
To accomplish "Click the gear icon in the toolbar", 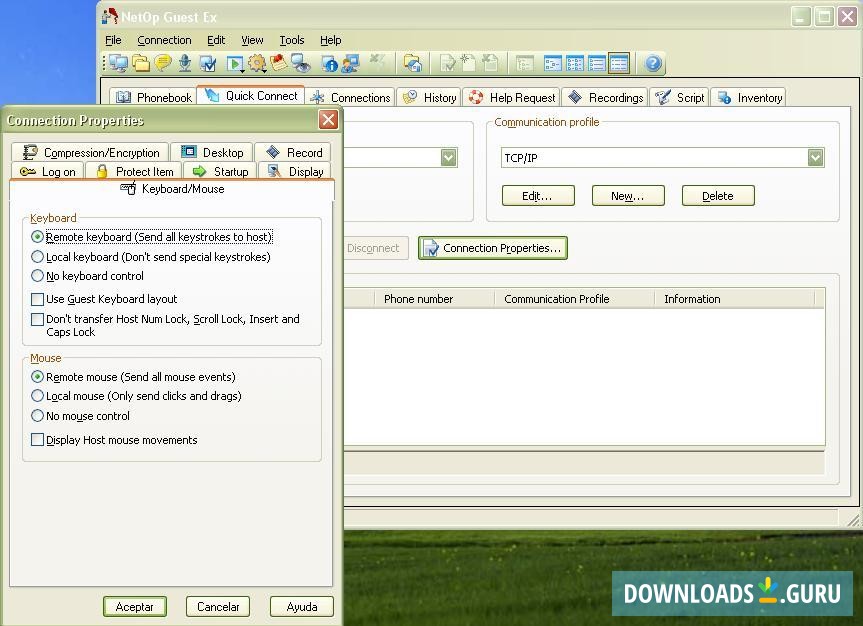I will point(257,64).
